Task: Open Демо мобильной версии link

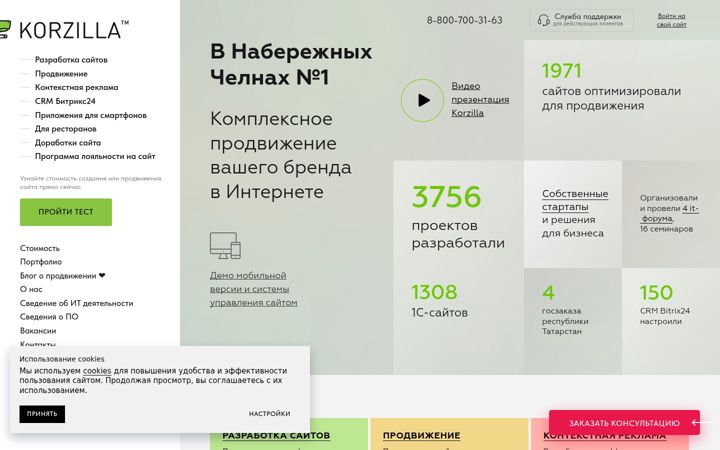Action: [253, 289]
